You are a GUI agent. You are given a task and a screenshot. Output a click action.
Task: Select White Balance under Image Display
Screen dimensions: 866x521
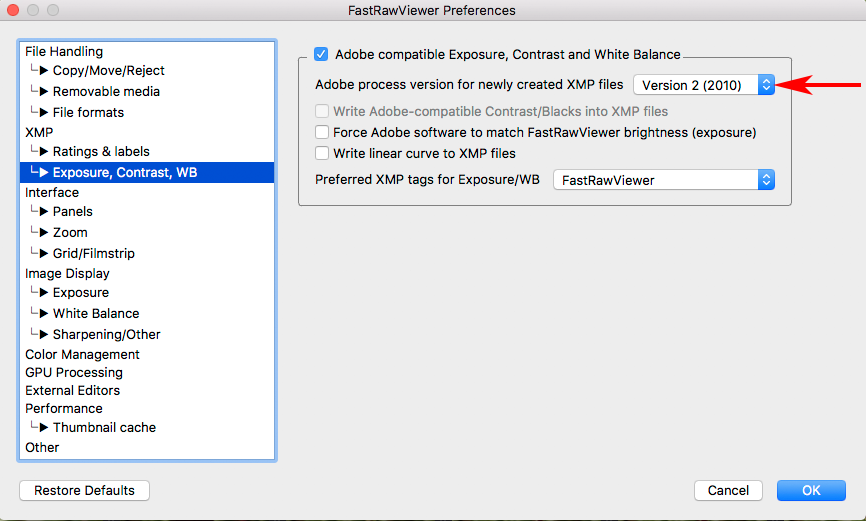pyautogui.click(x=95, y=314)
